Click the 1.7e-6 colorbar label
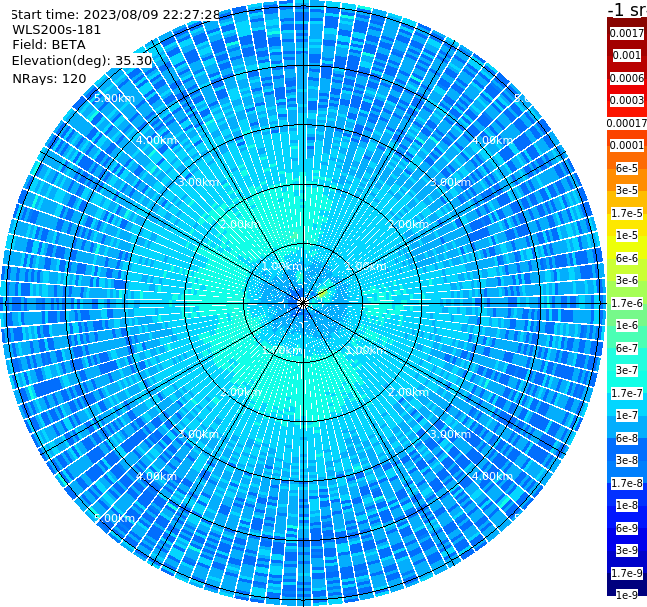Viewport: 647px width, 607px height. pyautogui.click(x=627, y=303)
